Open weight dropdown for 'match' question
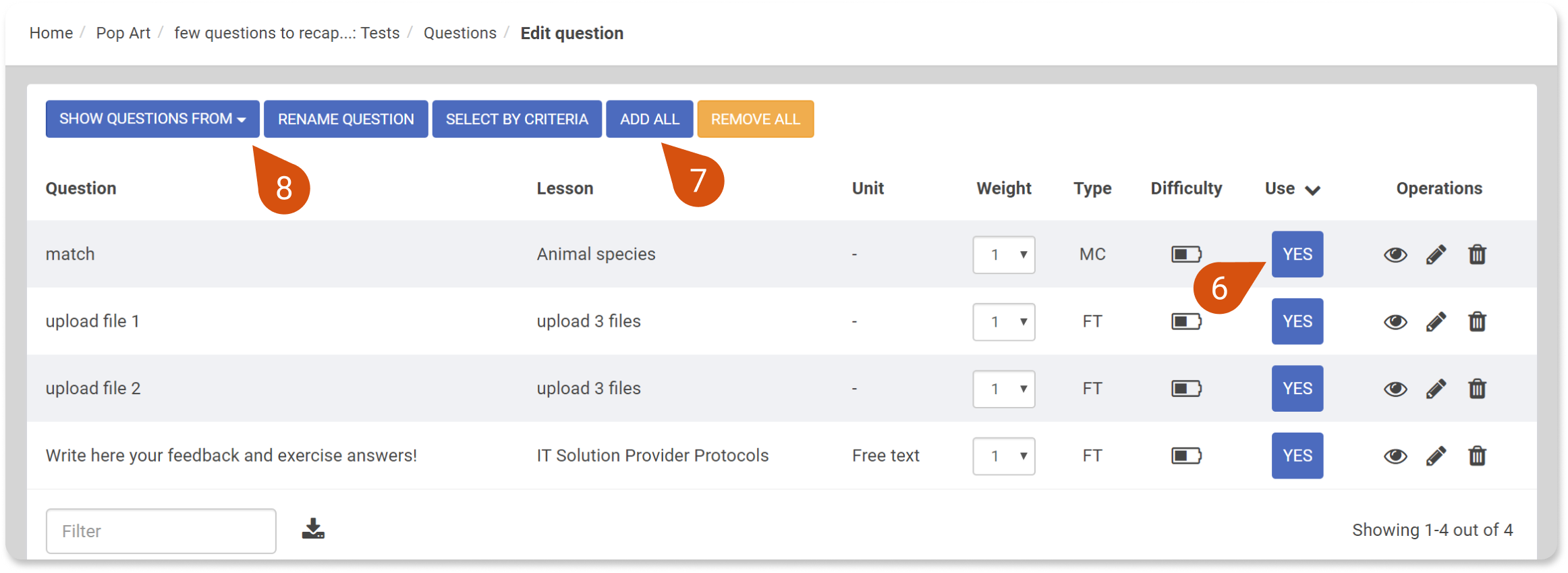 (x=1004, y=254)
